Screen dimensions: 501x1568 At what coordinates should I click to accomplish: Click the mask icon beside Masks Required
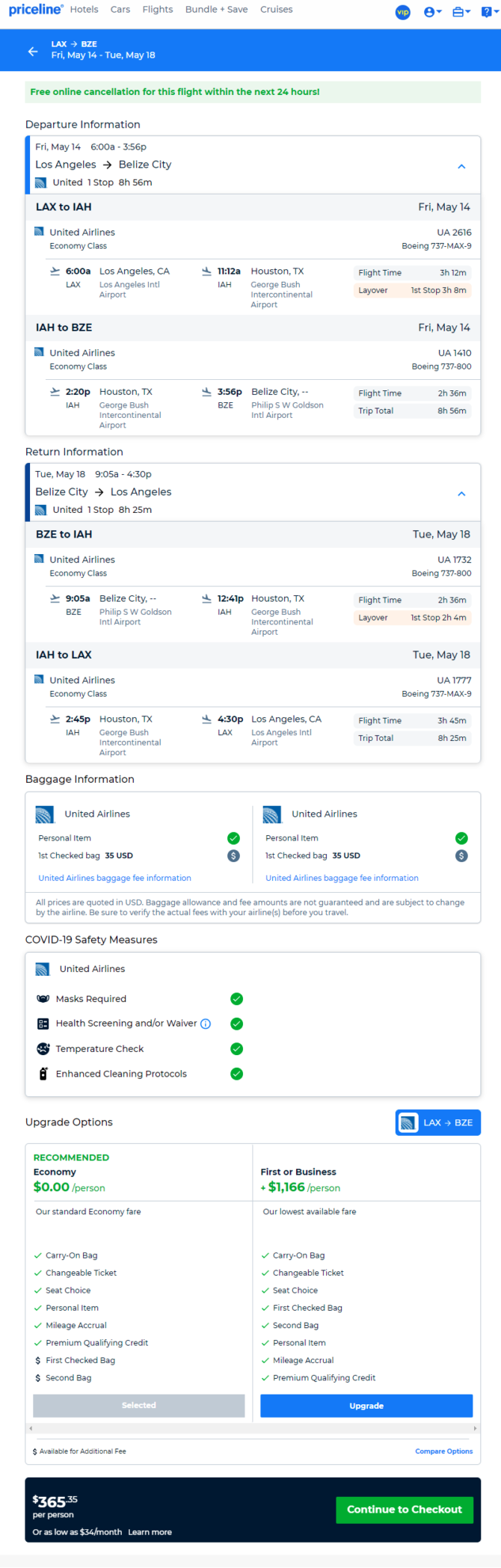coord(43,999)
